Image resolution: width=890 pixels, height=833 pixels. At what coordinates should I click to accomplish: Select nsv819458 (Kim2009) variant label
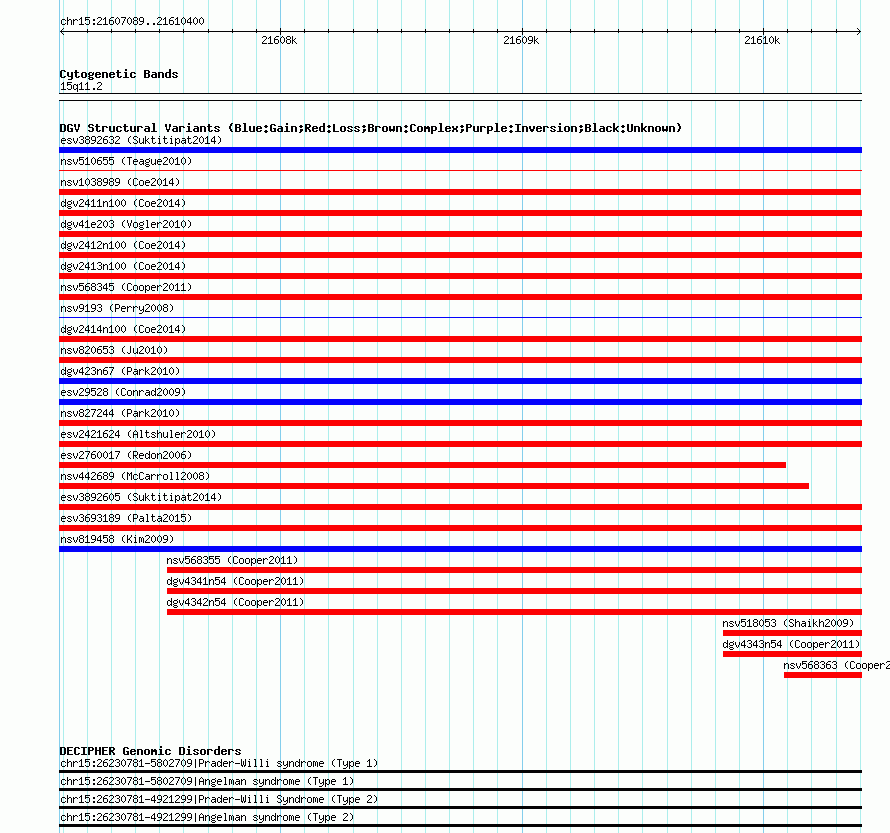click(117, 539)
